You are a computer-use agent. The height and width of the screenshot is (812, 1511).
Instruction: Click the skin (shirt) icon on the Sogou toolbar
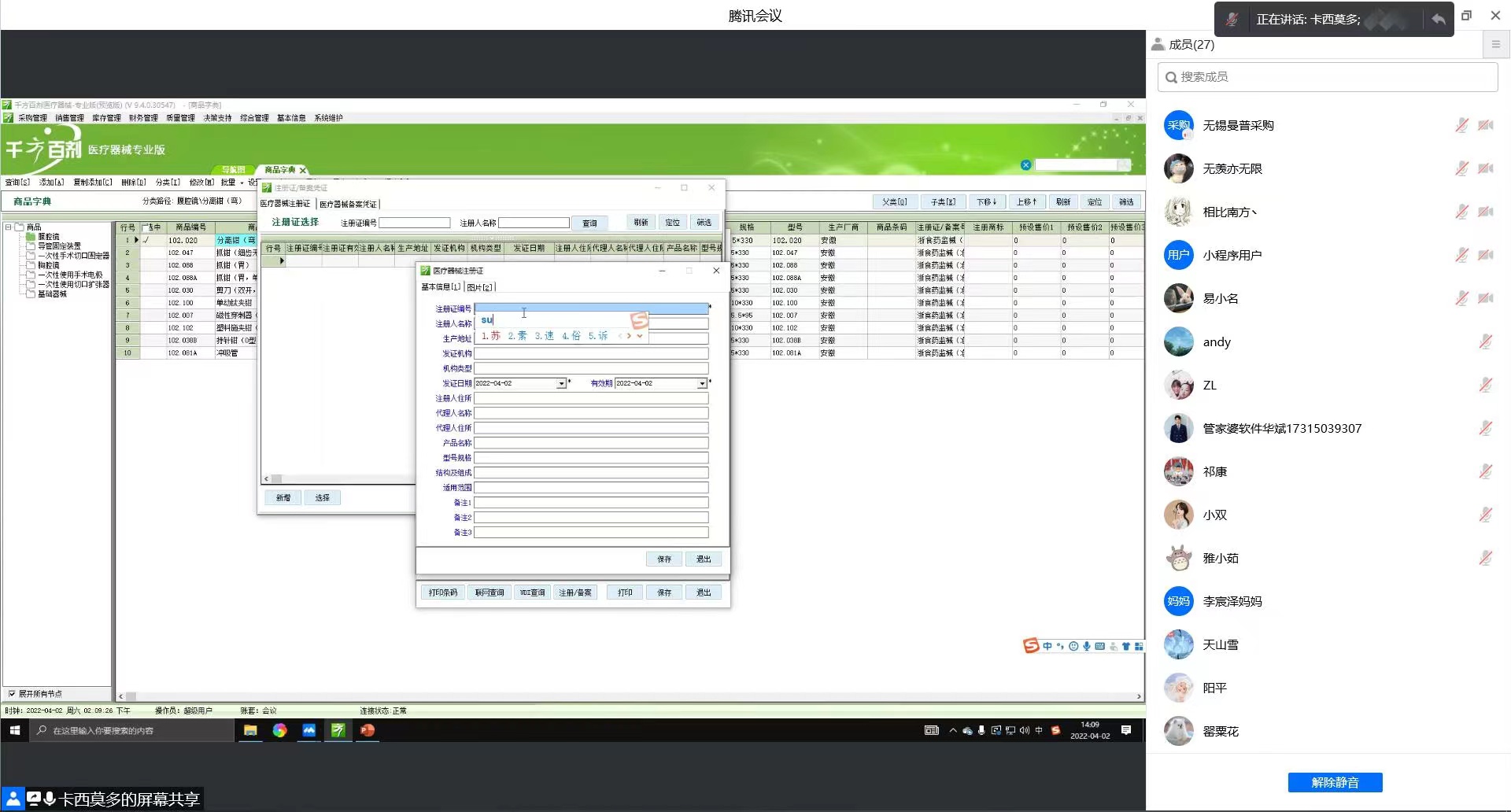tap(1126, 646)
